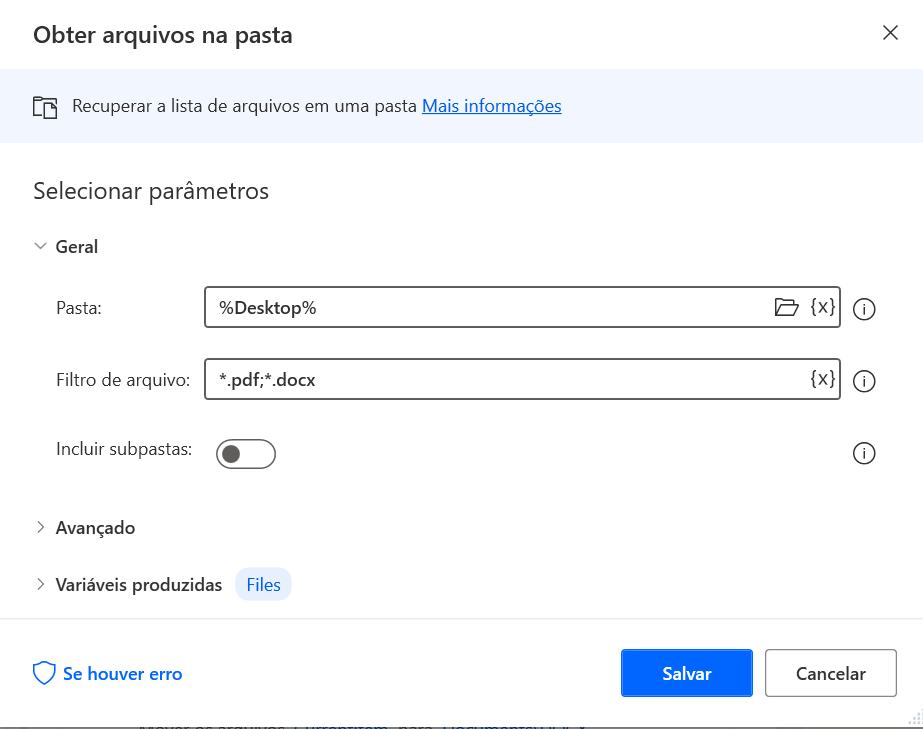Show info tooltip for Filtro de arquivo
The image size is (923, 729).
click(864, 381)
